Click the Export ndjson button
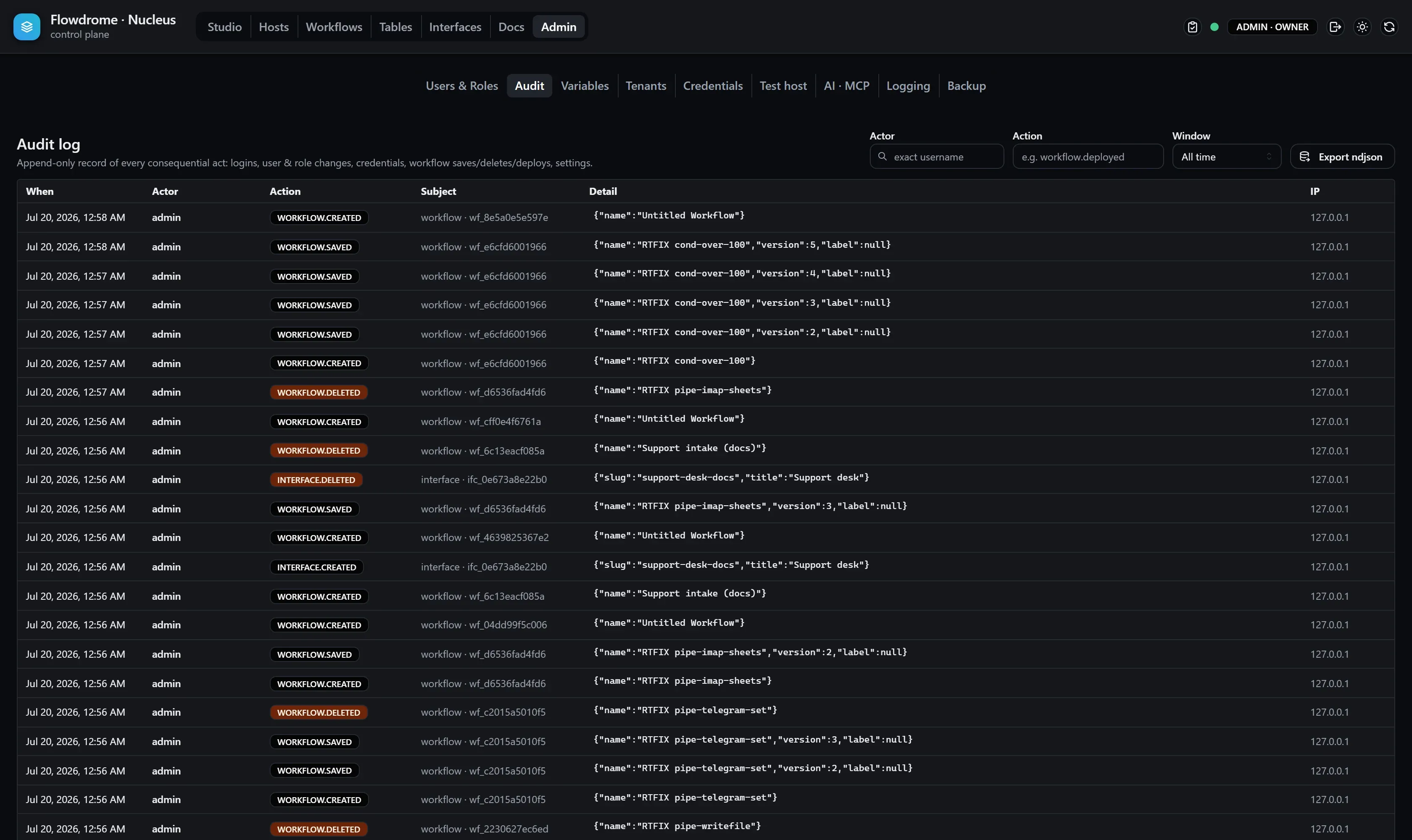This screenshot has height=840, width=1412. (1342, 157)
